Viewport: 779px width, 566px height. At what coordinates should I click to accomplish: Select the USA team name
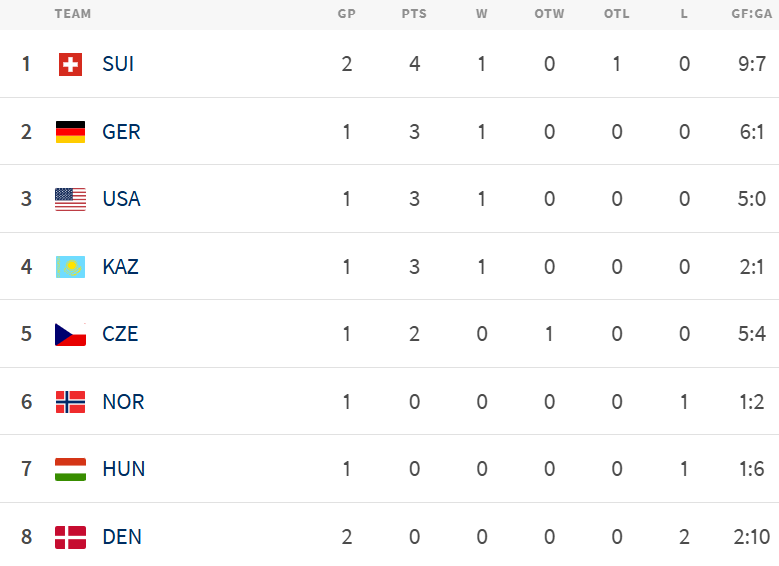point(121,199)
